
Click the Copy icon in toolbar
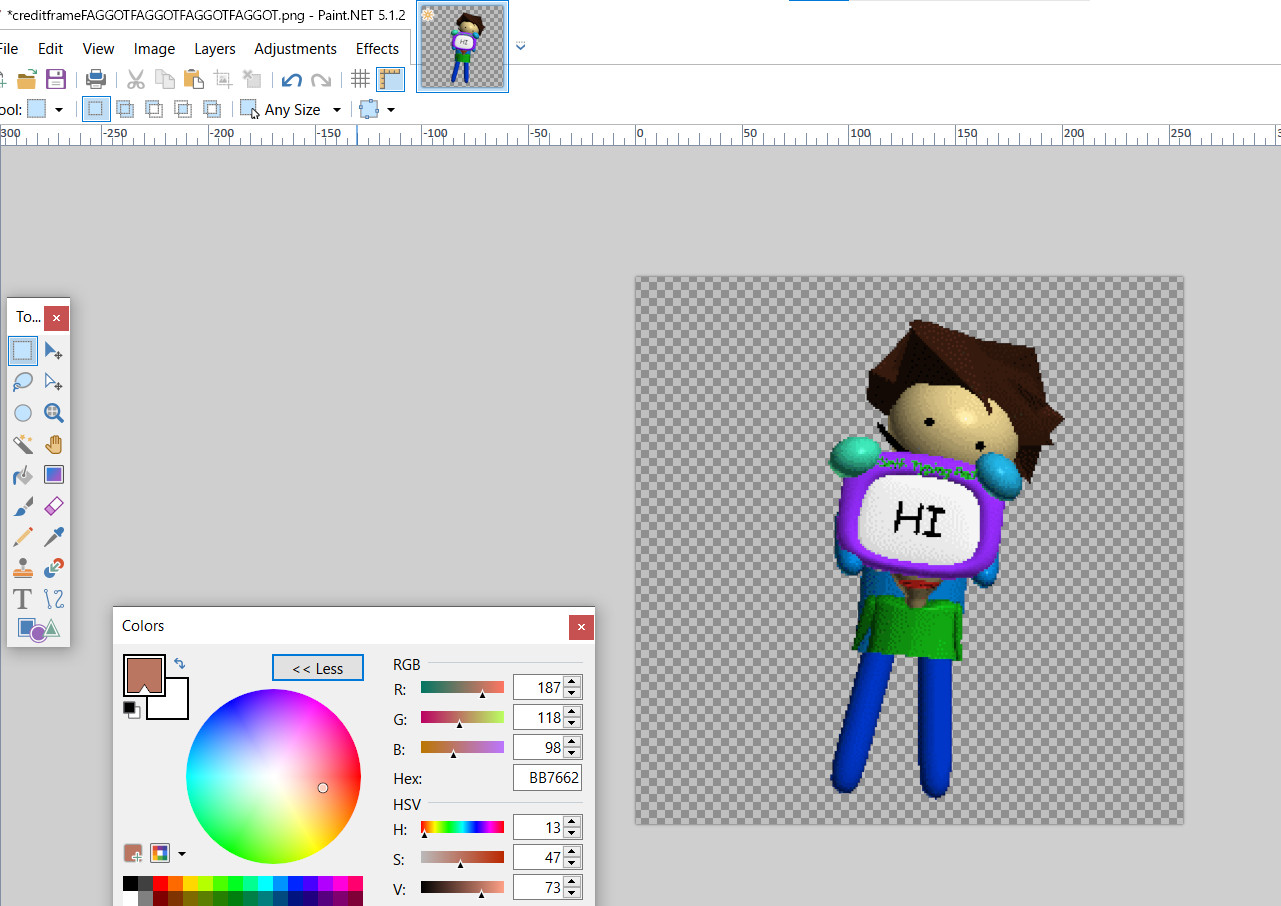pos(165,79)
